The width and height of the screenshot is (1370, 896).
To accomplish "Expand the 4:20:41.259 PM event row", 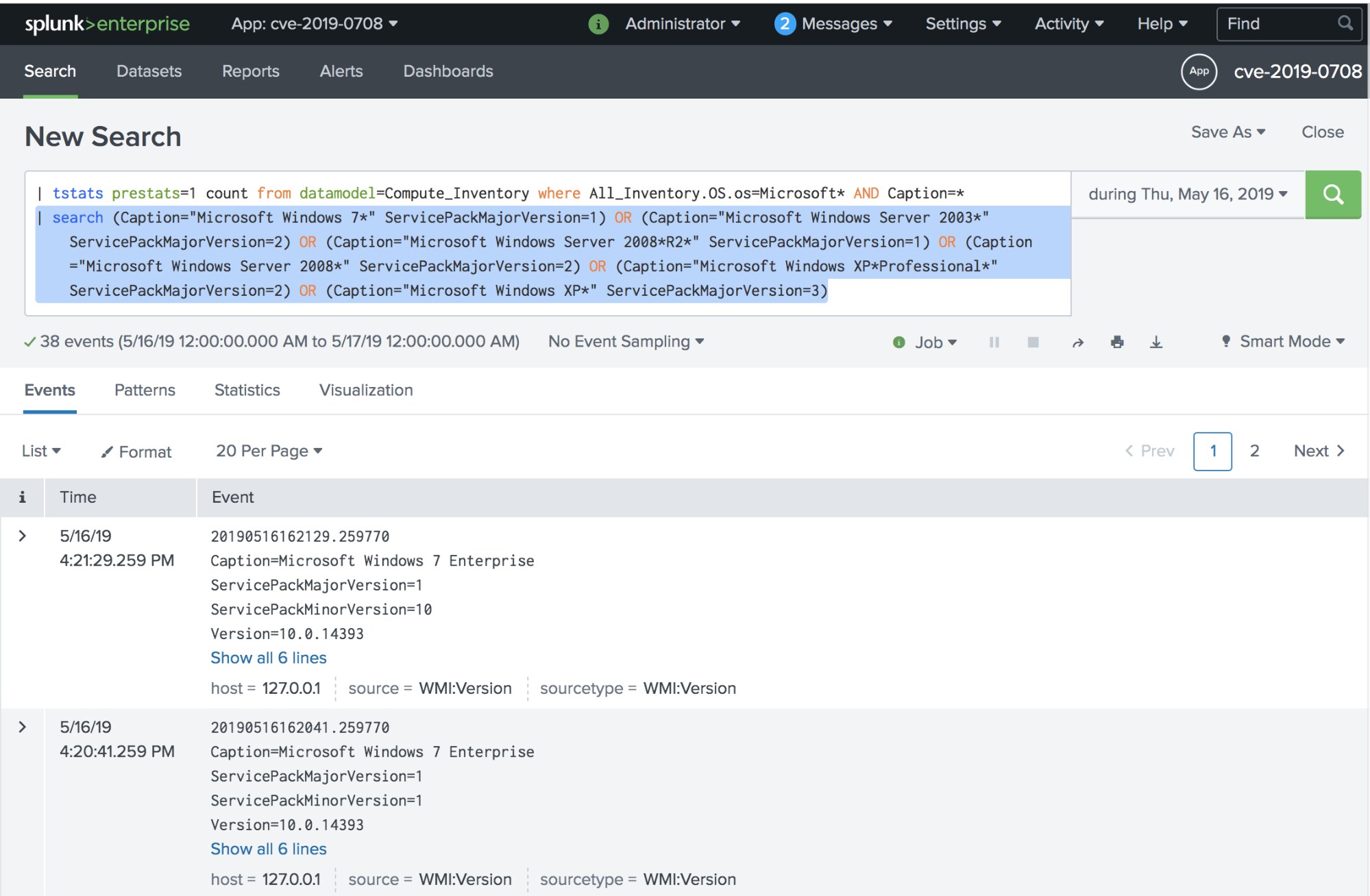I will point(23,727).
